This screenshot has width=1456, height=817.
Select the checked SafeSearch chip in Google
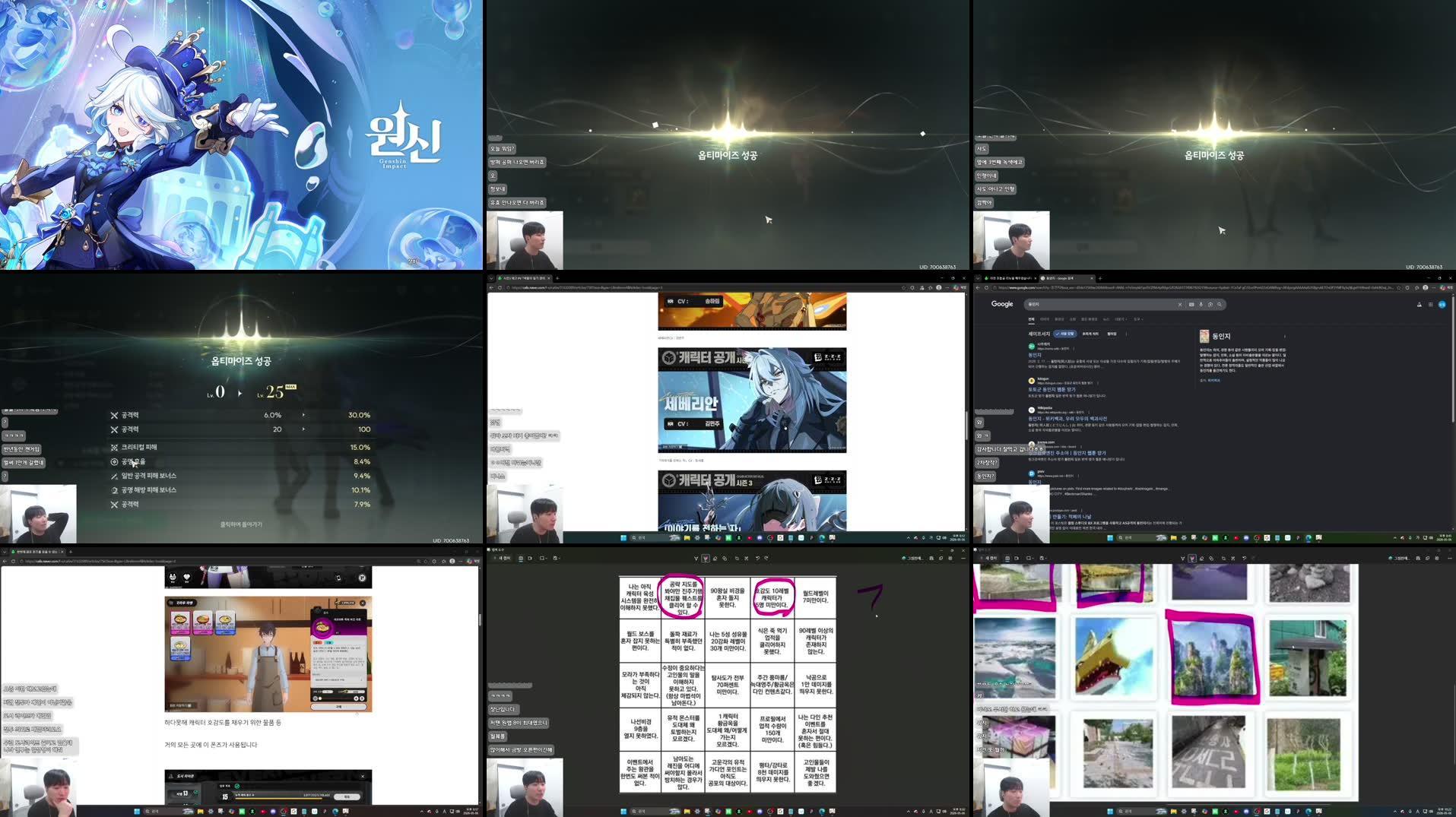(1065, 334)
